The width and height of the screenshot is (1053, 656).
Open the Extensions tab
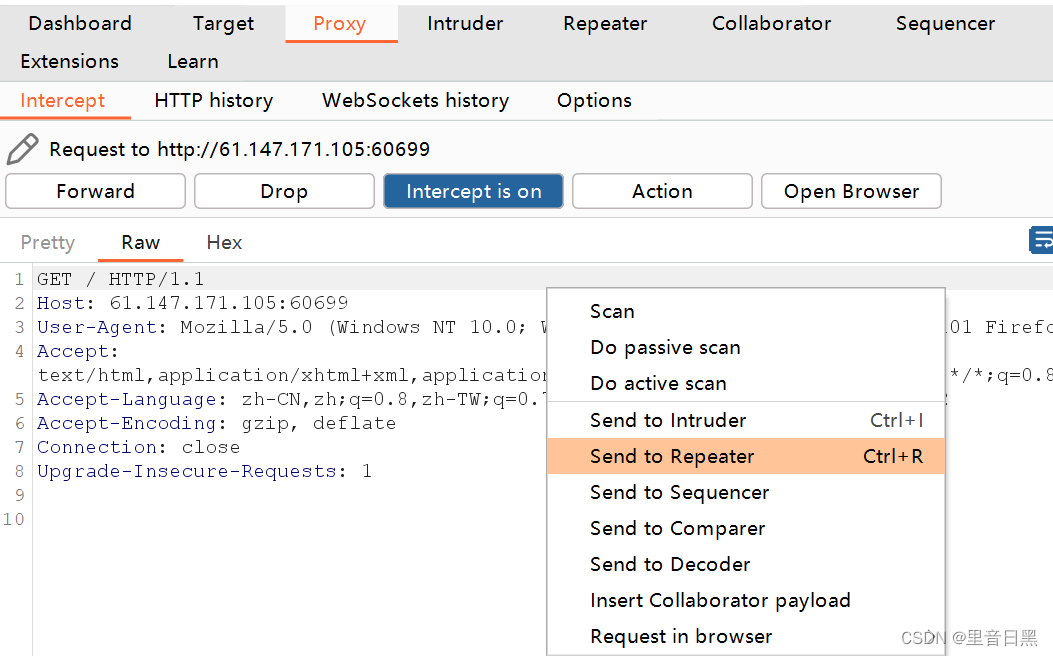[70, 62]
